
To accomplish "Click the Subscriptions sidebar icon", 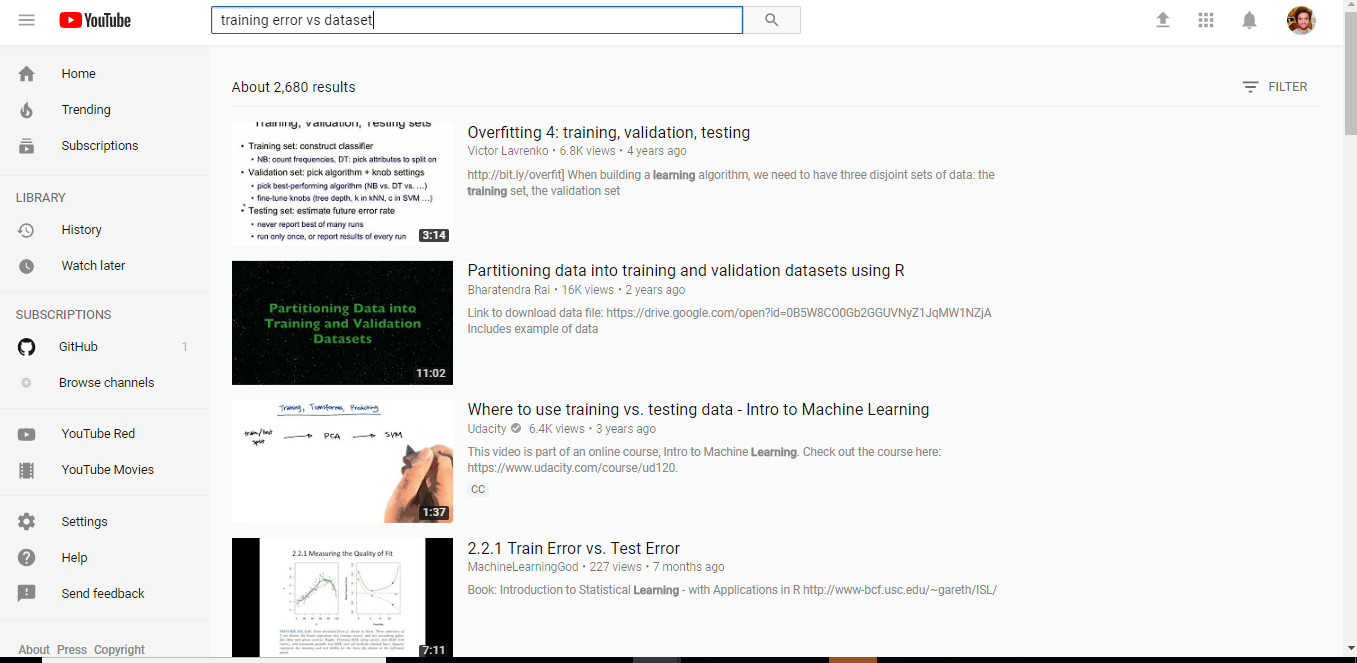I will coord(27,146).
